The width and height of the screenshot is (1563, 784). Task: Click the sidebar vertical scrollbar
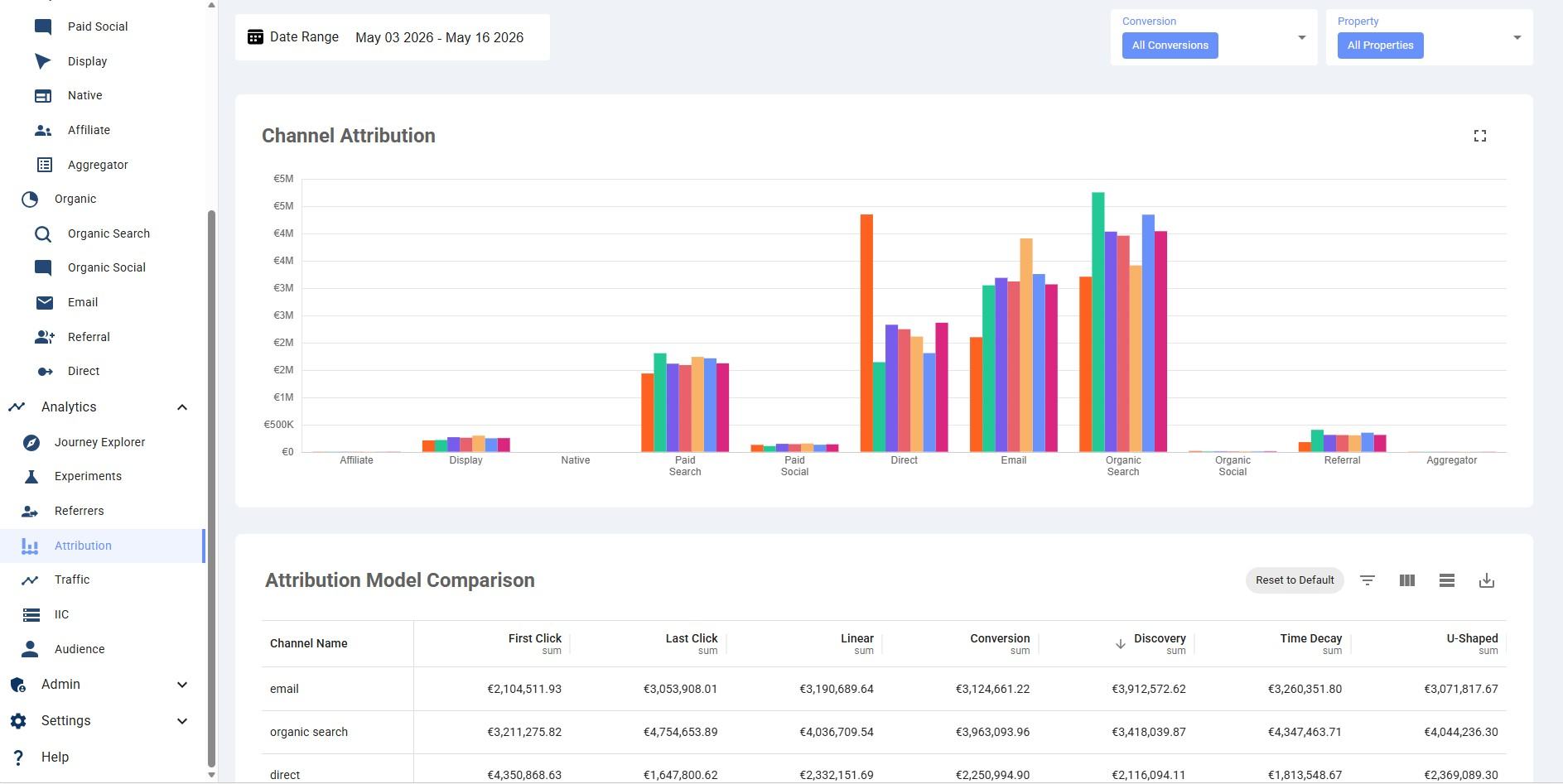(x=211, y=488)
